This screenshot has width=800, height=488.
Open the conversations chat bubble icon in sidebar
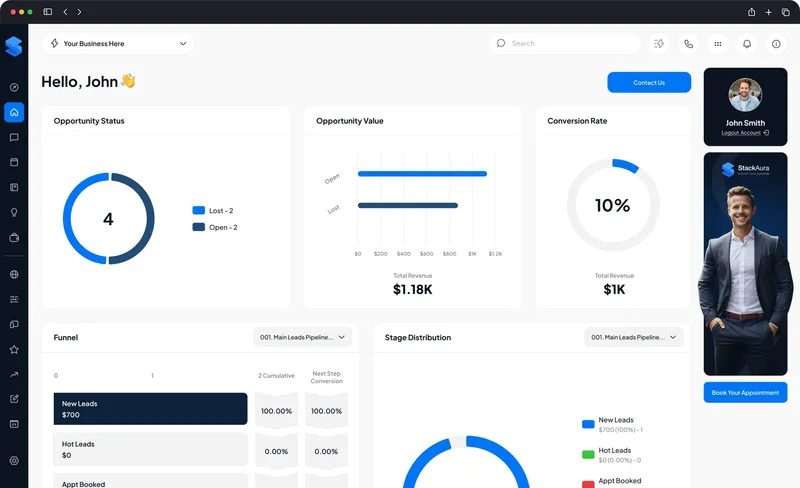[x=14, y=137]
